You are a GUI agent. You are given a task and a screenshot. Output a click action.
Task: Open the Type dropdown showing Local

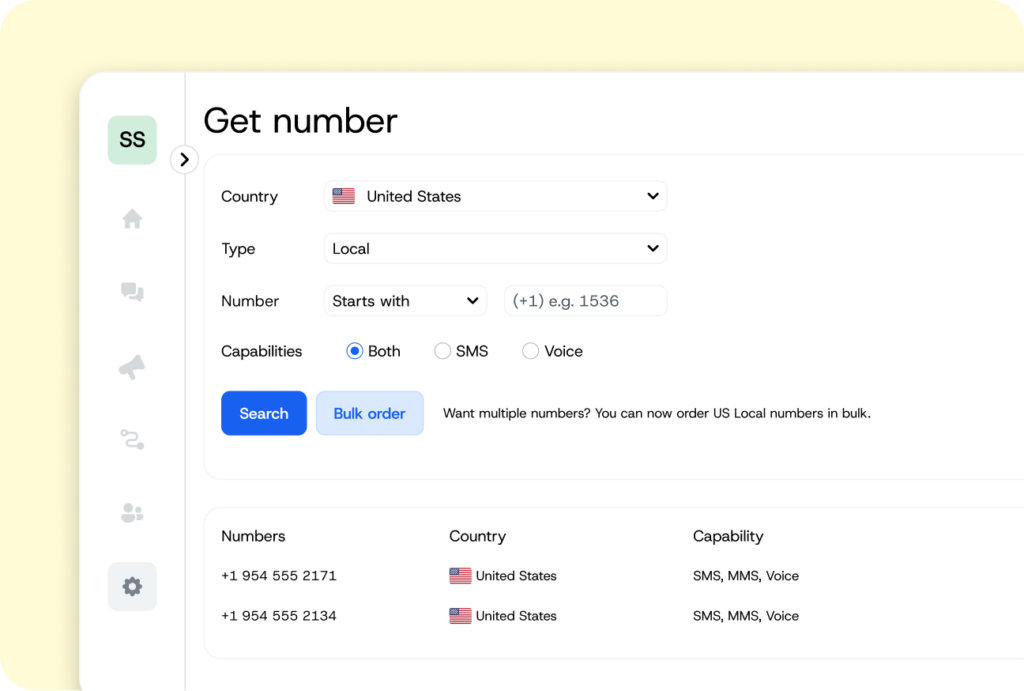click(495, 248)
